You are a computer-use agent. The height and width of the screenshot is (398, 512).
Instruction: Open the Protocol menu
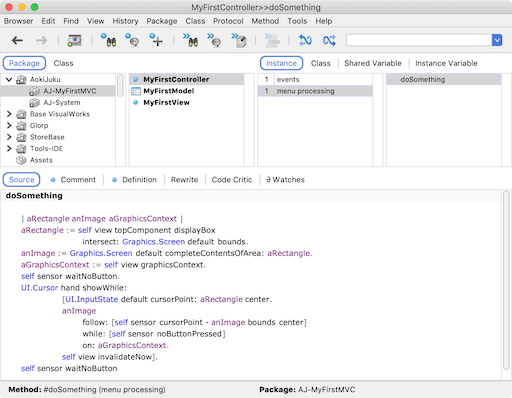(228, 21)
